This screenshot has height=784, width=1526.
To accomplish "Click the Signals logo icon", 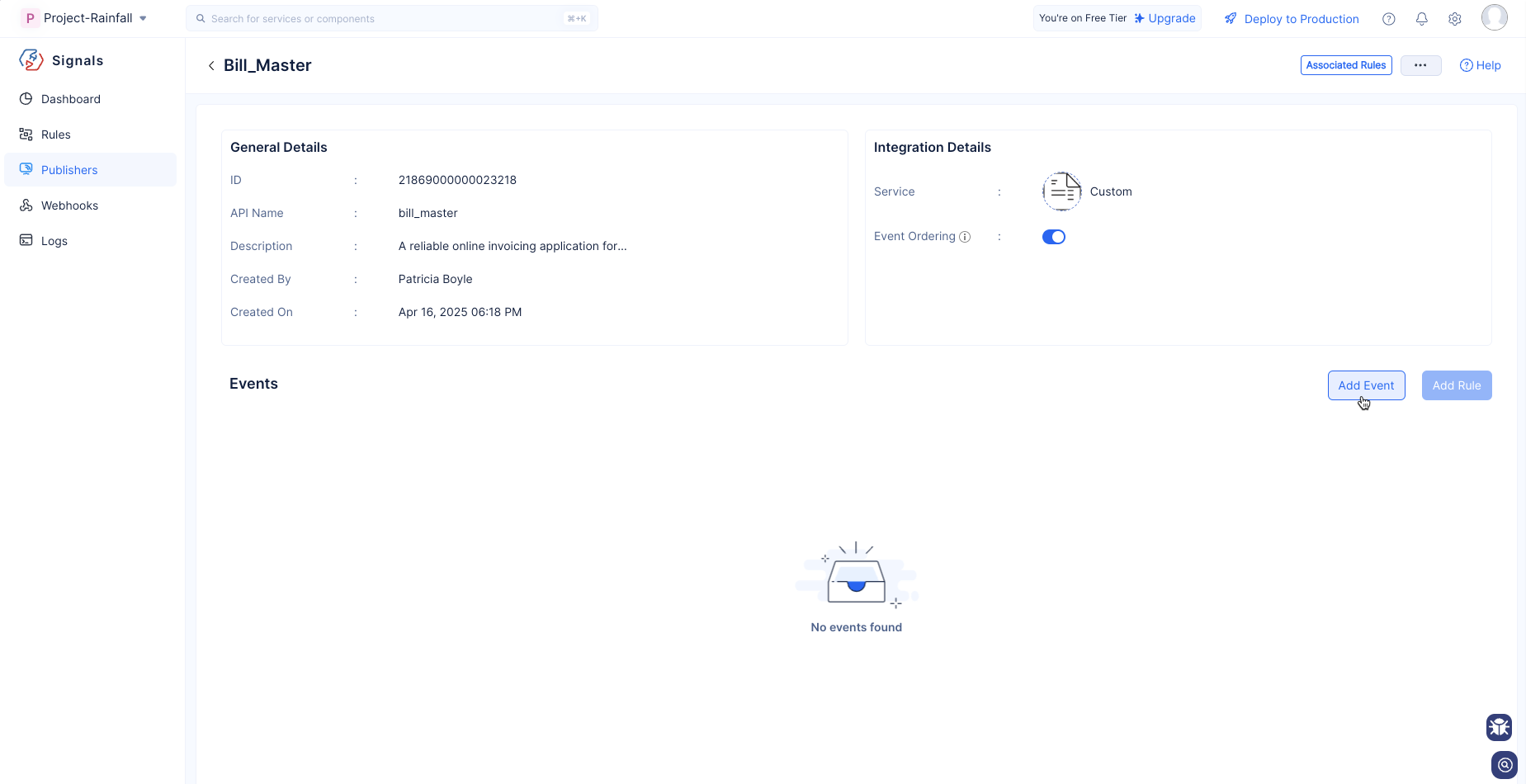I will coord(31,60).
